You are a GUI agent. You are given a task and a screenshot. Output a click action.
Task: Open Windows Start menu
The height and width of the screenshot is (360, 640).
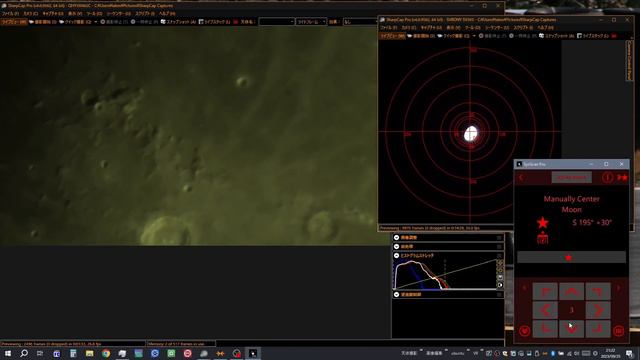pos(8,353)
